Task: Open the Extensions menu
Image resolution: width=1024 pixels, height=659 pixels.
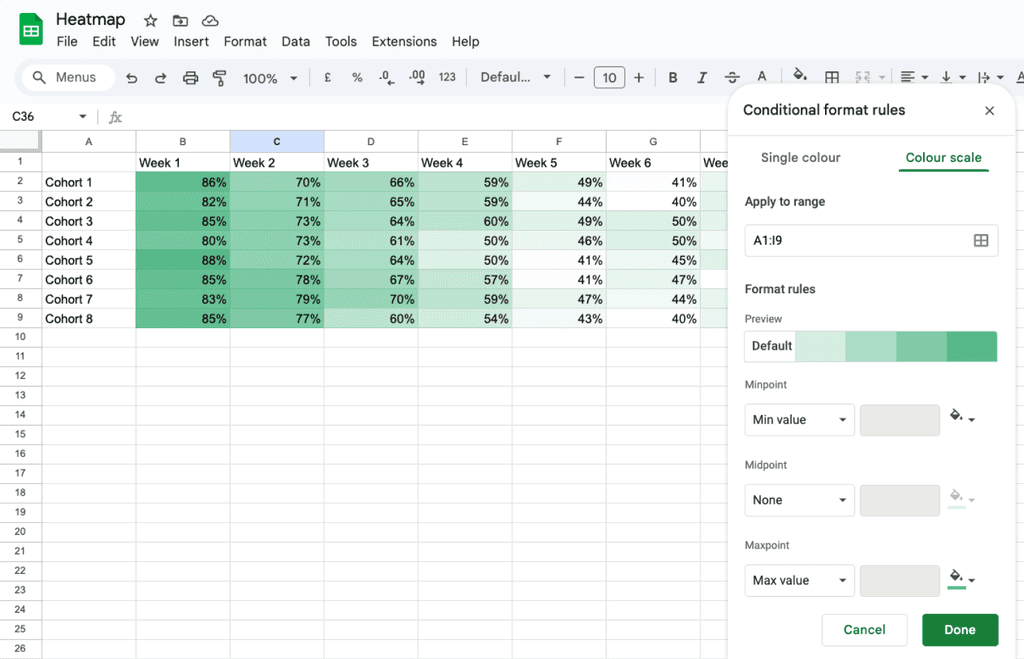Action: point(404,41)
